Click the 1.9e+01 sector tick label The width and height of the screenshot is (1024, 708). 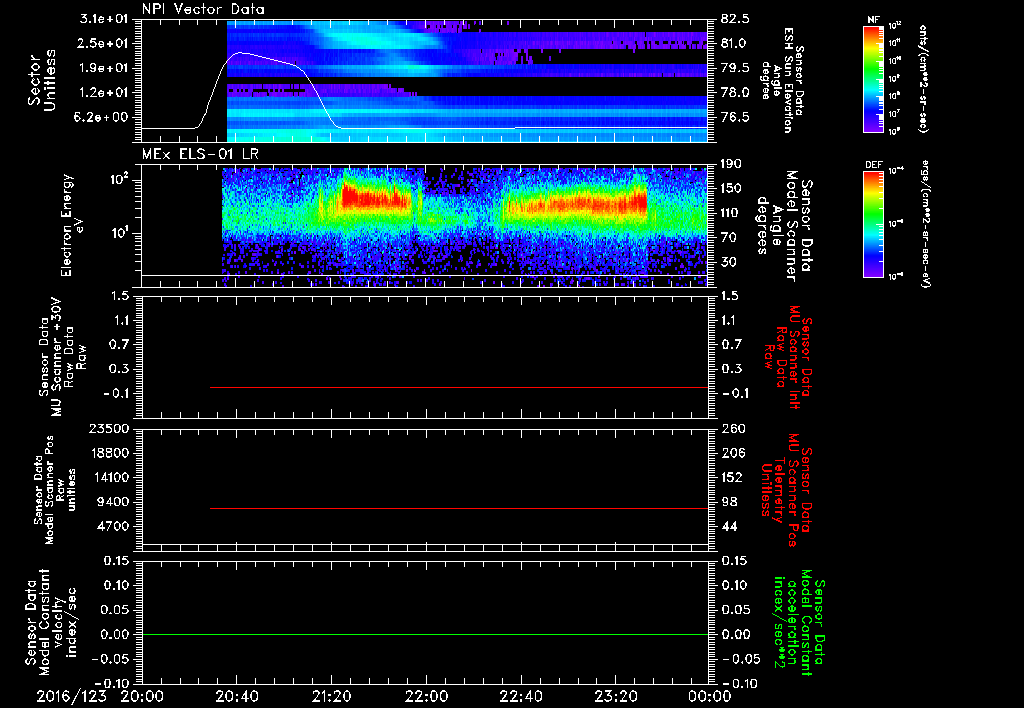click(104, 68)
